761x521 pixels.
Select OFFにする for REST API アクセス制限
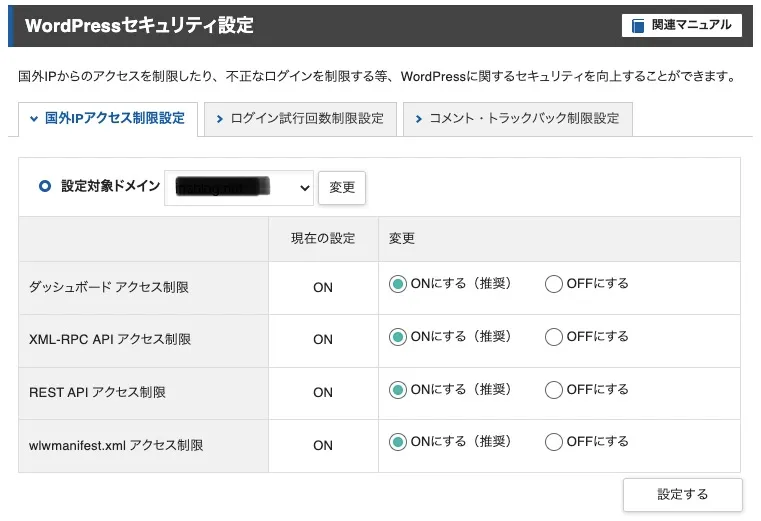coord(553,389)
